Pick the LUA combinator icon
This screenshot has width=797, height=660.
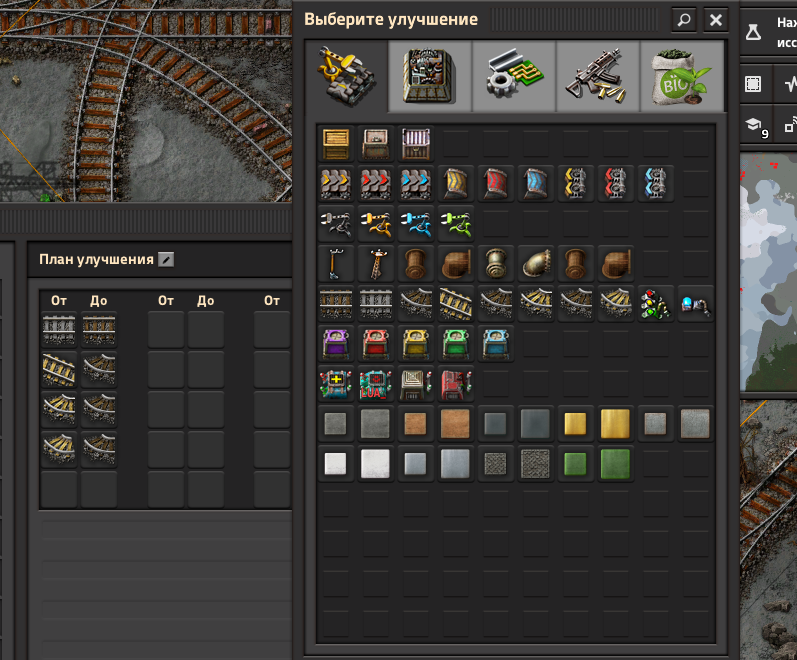coord(376,383)
